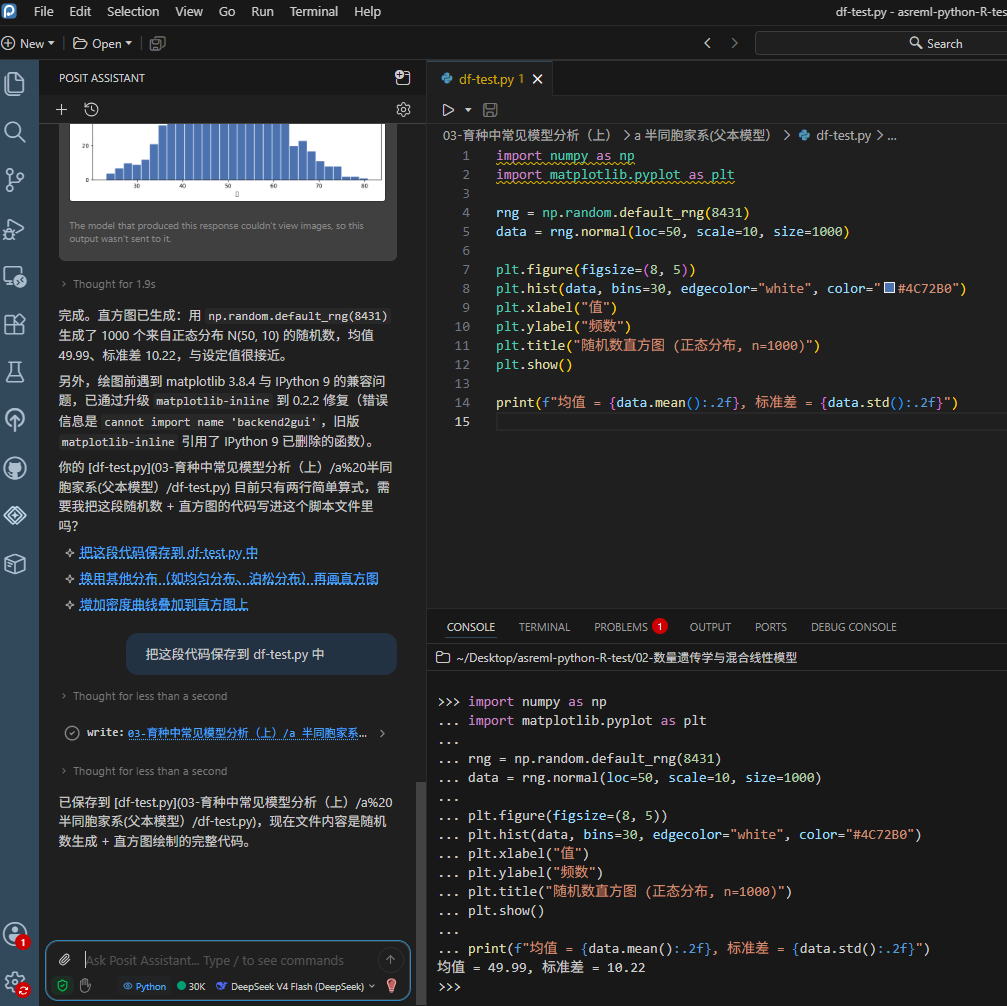Navigate forward with right arrow
Screen dimensions: 1007x1006
[735, 43]
